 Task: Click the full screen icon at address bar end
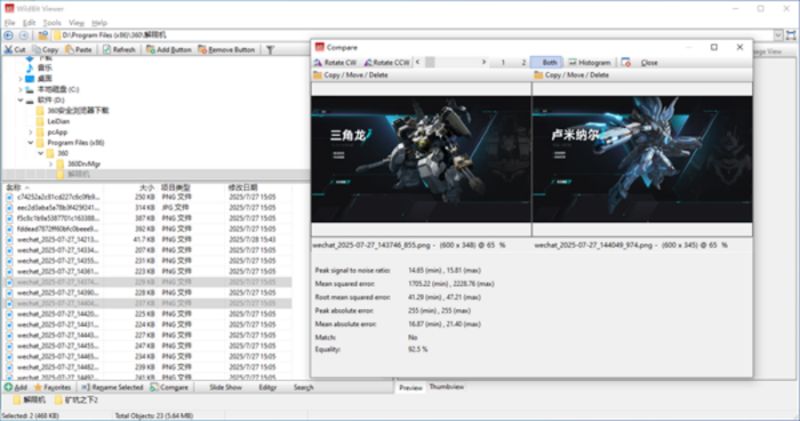[x=791, y=35]
